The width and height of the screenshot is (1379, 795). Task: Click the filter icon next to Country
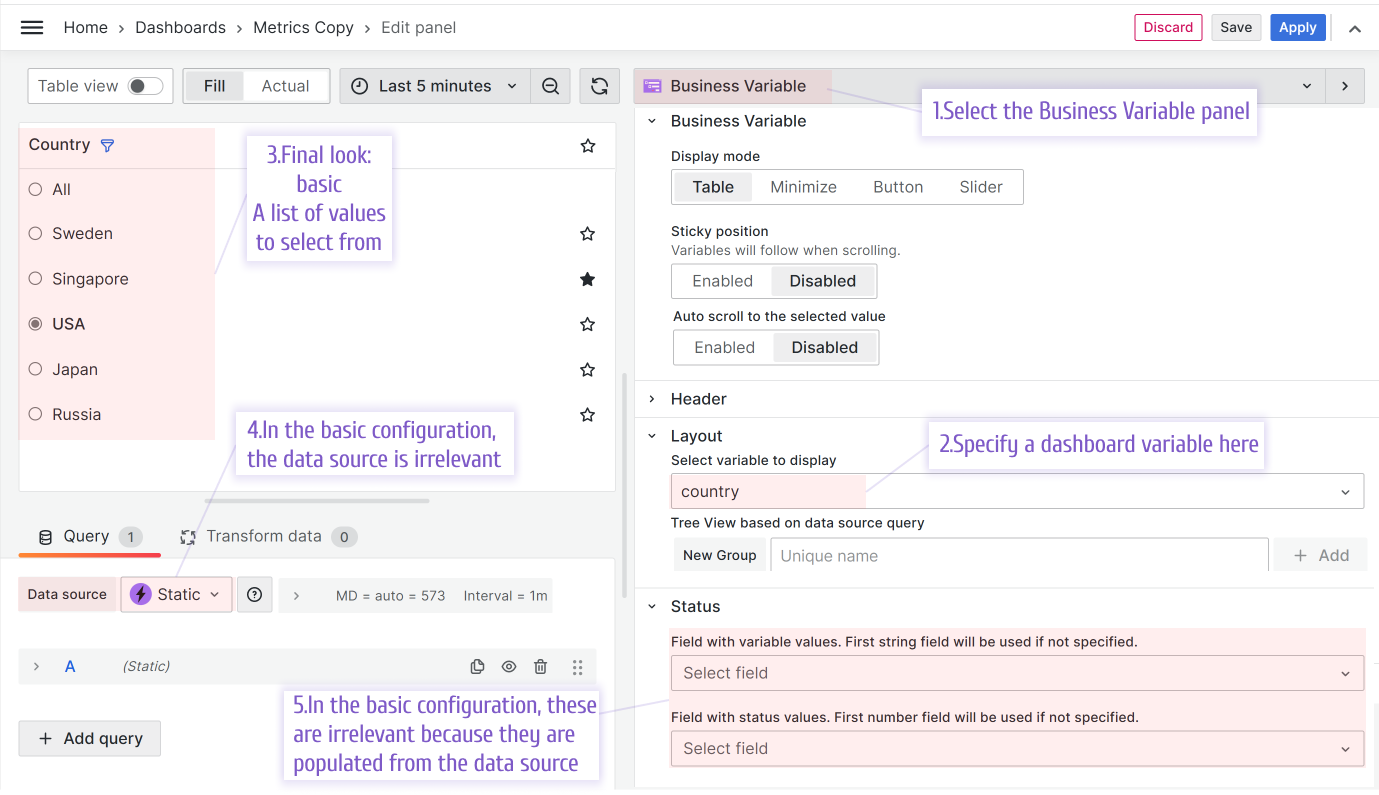point(107,144)
